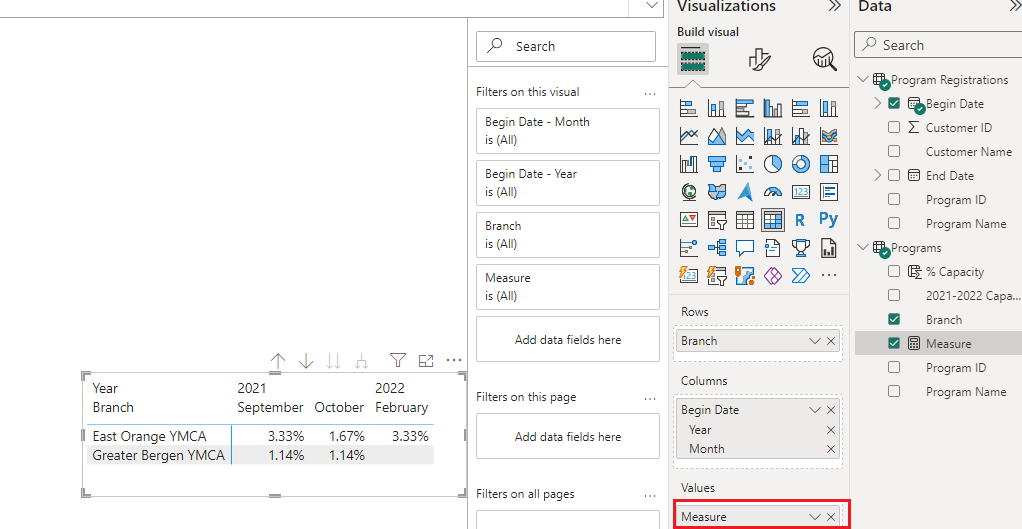Select the Card visual
This screenshot has width=1022, height=529.
pos(801,192)
